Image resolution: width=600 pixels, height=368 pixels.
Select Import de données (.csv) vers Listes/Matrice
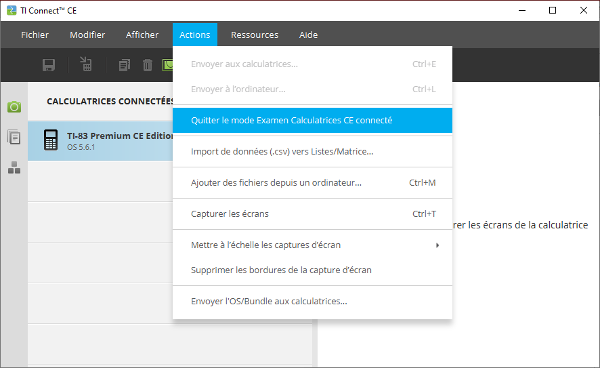click(312, 152)
